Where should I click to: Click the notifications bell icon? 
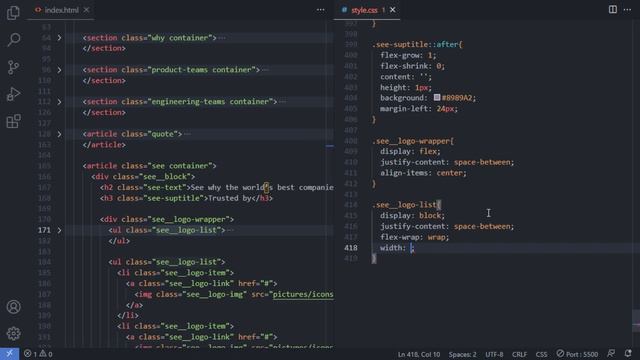pyautogui.click(x=628, y=353)
